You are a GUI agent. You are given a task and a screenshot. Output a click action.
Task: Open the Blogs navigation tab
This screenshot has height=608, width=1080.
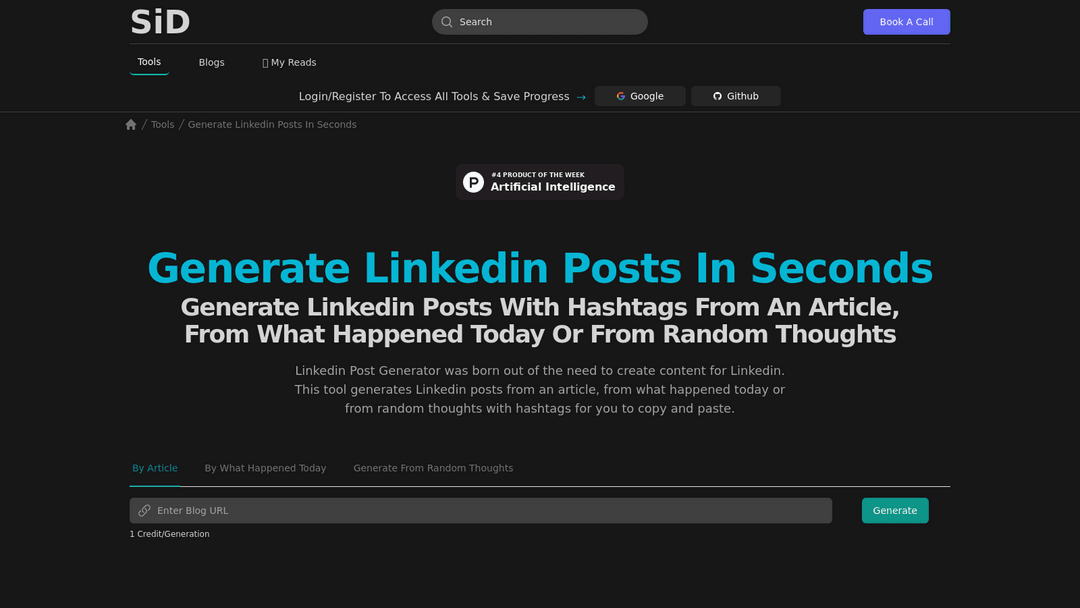click(x=211, y=63)
